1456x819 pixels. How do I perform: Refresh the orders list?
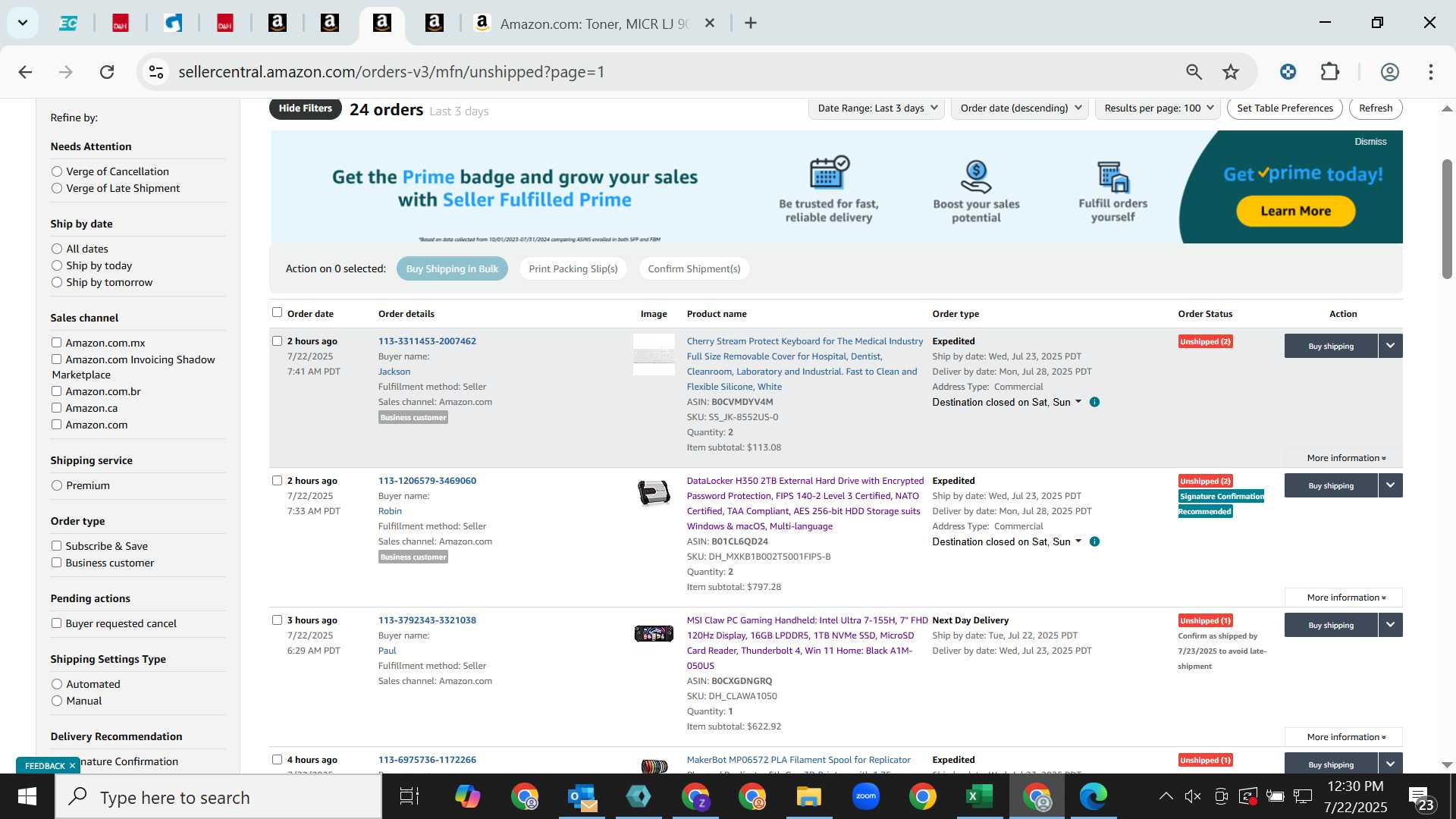pyautogui.click(x=1376, y=108)
